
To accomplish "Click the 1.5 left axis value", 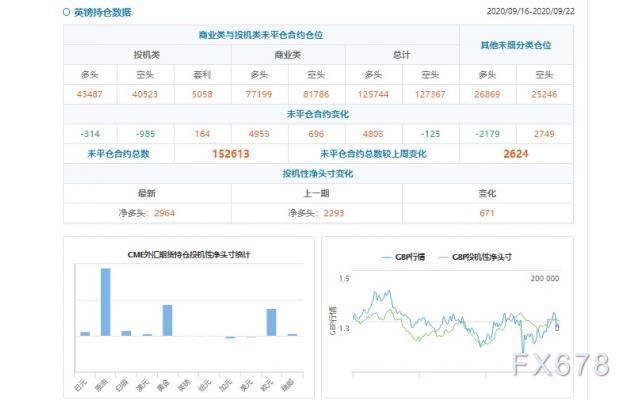I will tap(344, 278).
